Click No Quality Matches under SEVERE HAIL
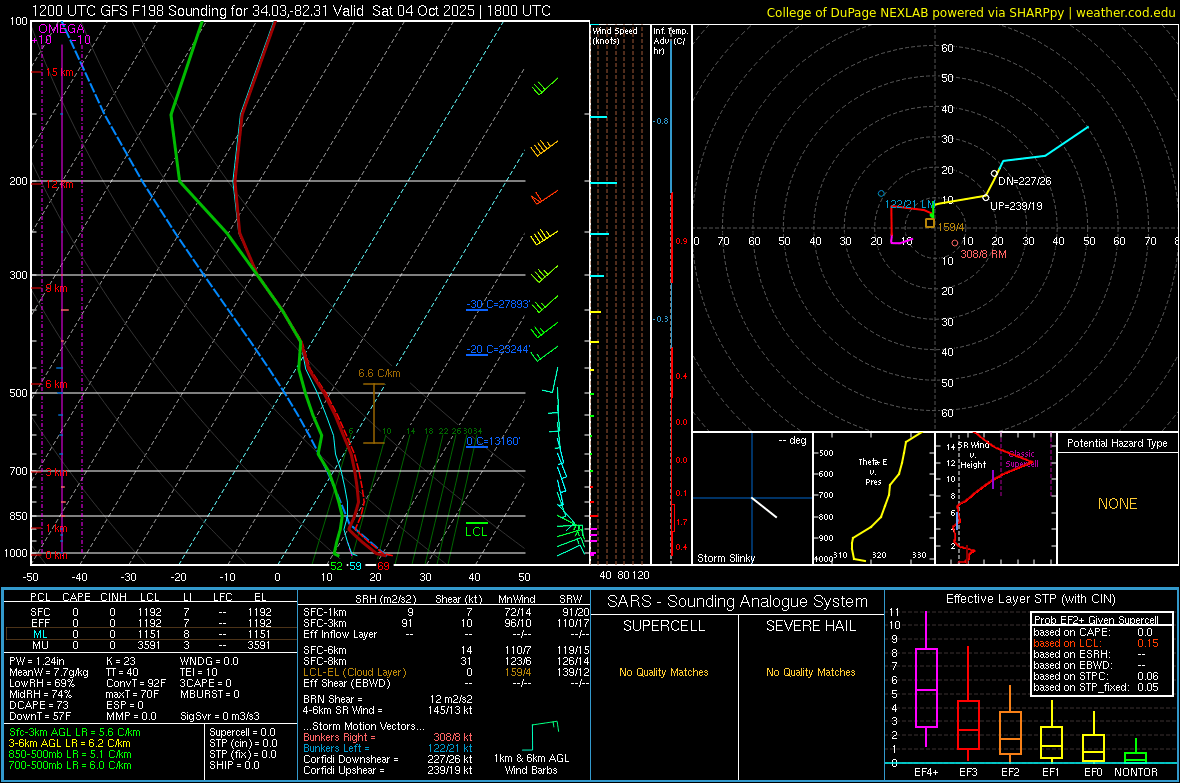 [810, 672]
